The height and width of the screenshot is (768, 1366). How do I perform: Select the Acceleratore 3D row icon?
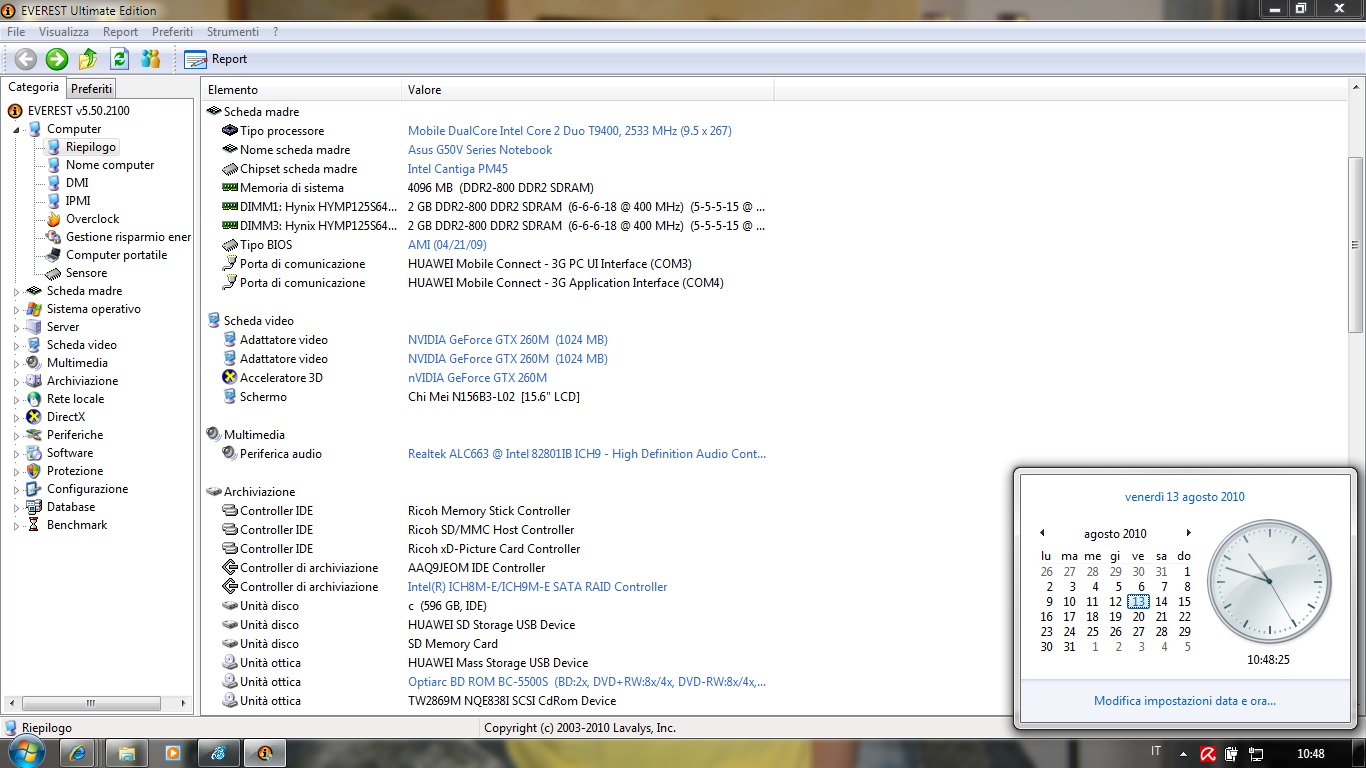pyautogui.click(x=229, y=378)
